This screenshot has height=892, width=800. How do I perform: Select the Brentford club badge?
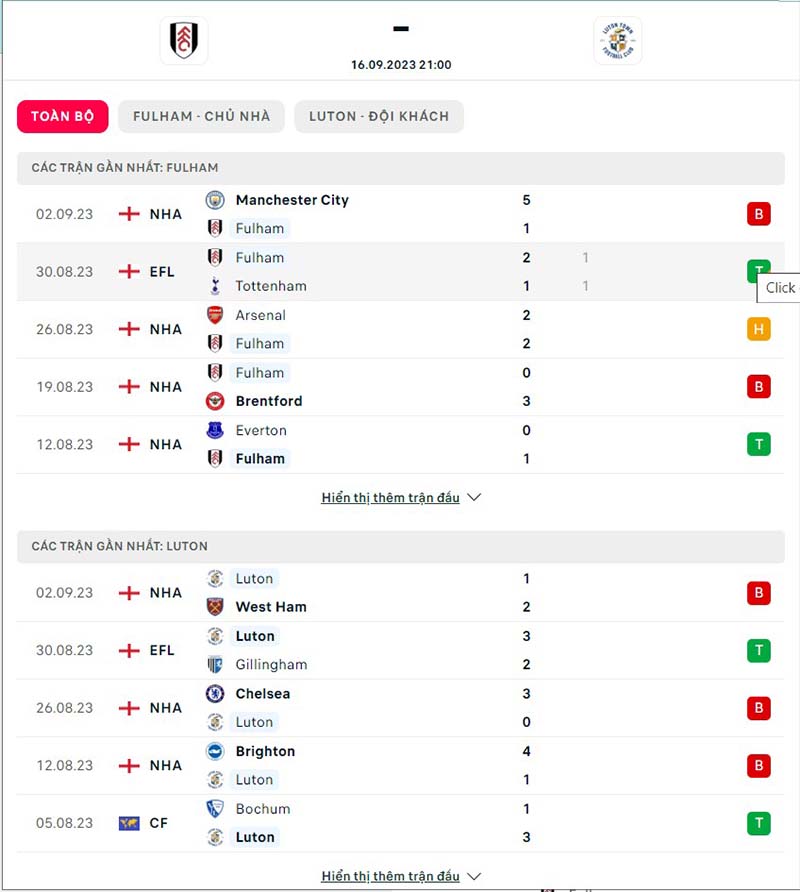pyautogui.click(x=213, y=401)
